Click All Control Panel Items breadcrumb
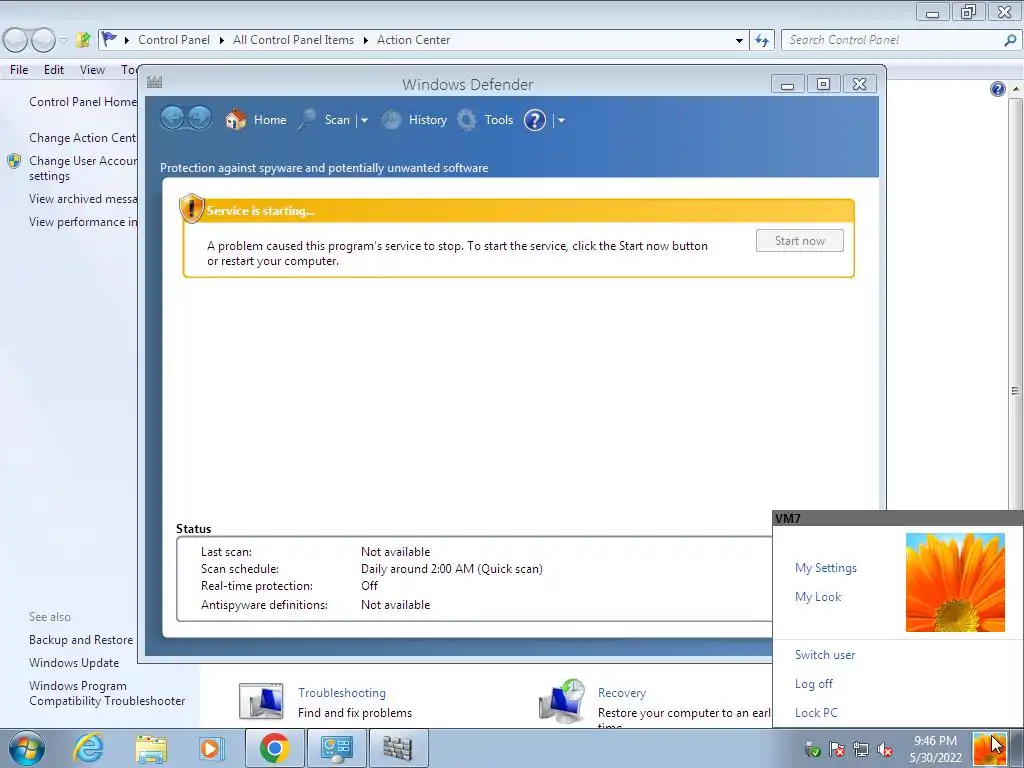 coord(293,40)
